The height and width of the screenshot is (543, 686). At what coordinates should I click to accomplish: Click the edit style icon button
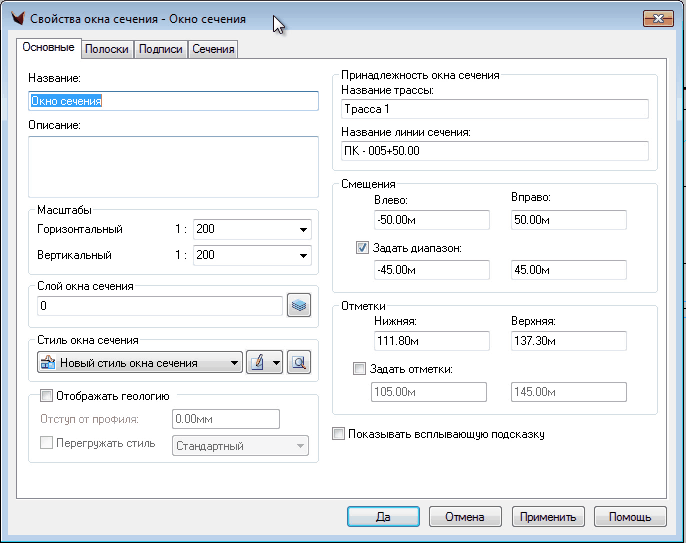tap(258, 363)
